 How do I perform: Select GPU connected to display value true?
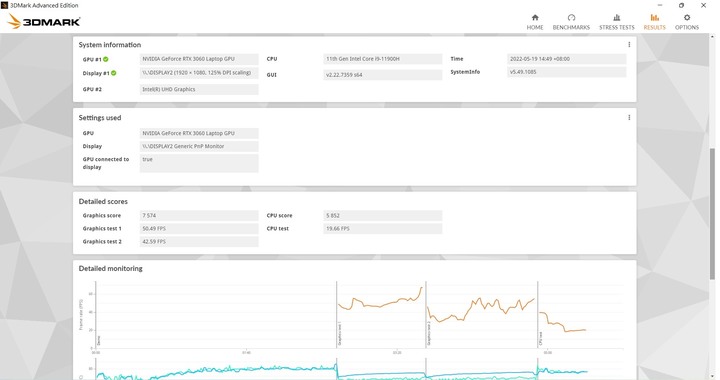199,163
